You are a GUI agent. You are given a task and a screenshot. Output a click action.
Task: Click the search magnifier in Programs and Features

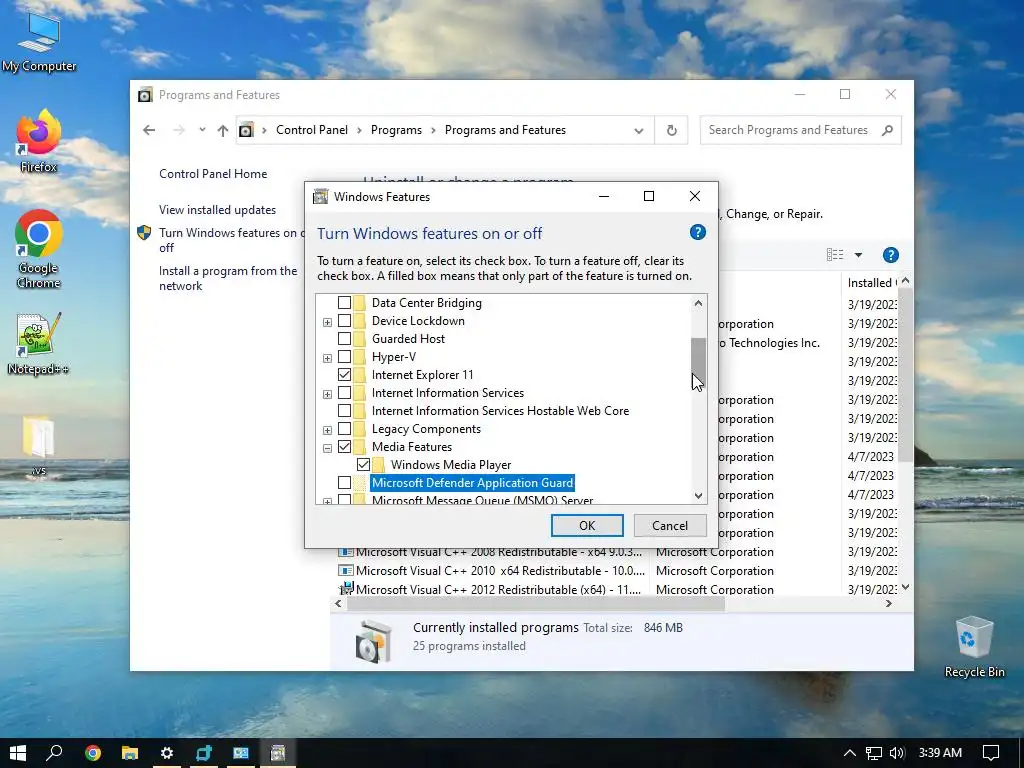887,130
